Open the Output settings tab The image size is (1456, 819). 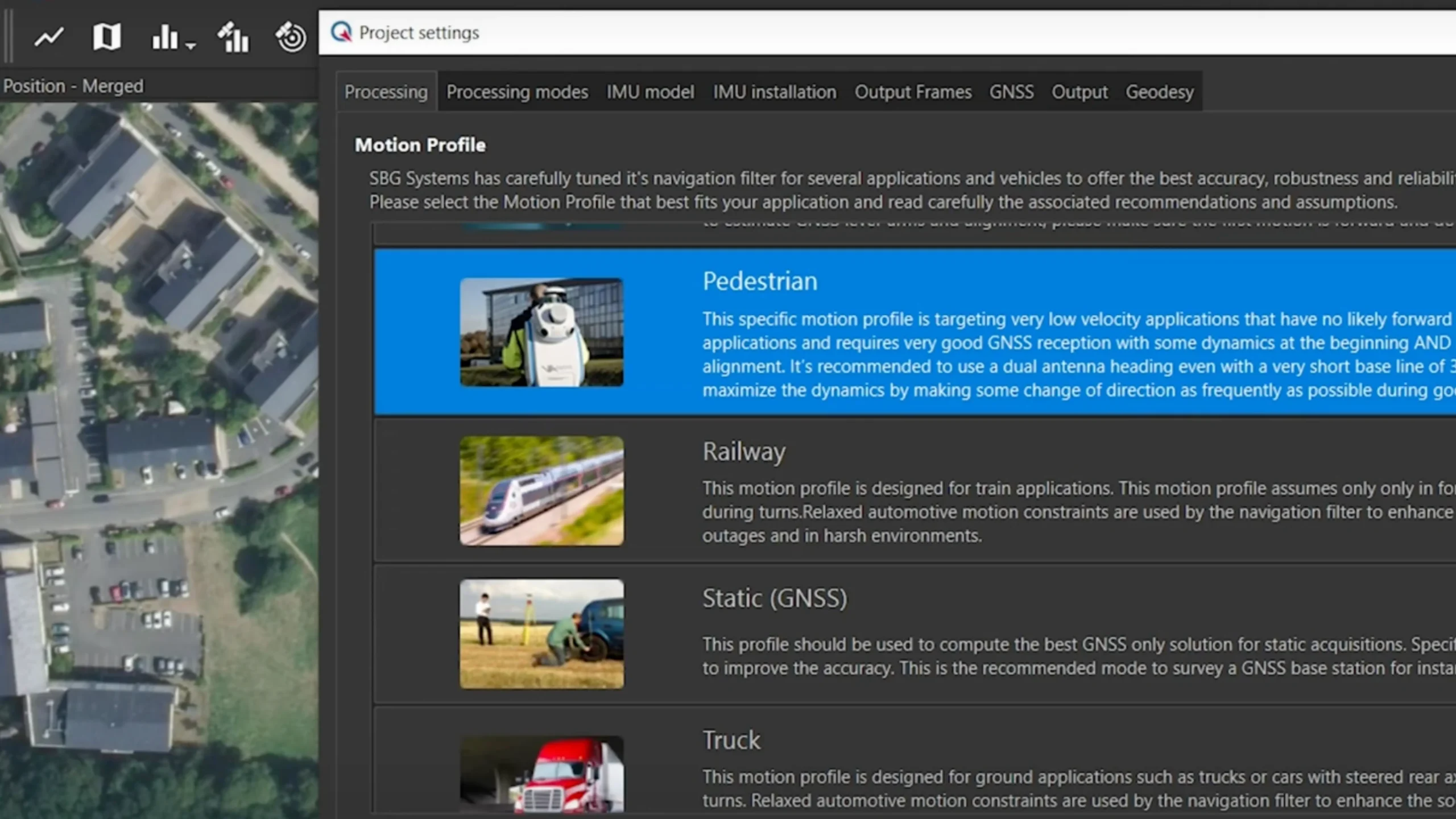coord(1079,92)
